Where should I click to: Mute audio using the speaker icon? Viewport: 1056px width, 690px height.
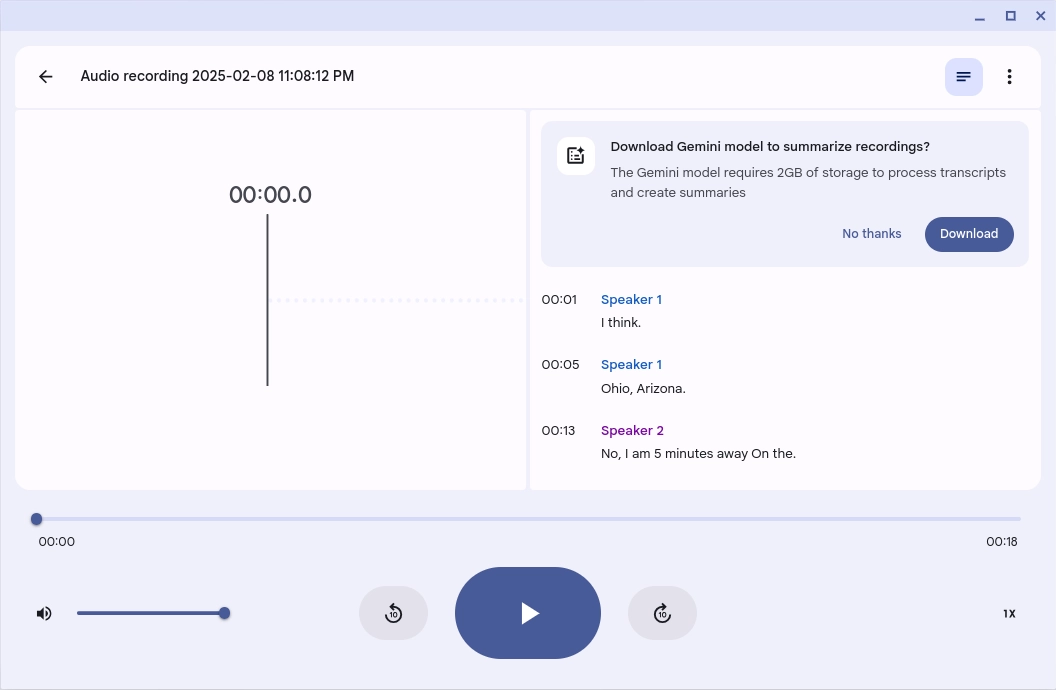[44, 613]
